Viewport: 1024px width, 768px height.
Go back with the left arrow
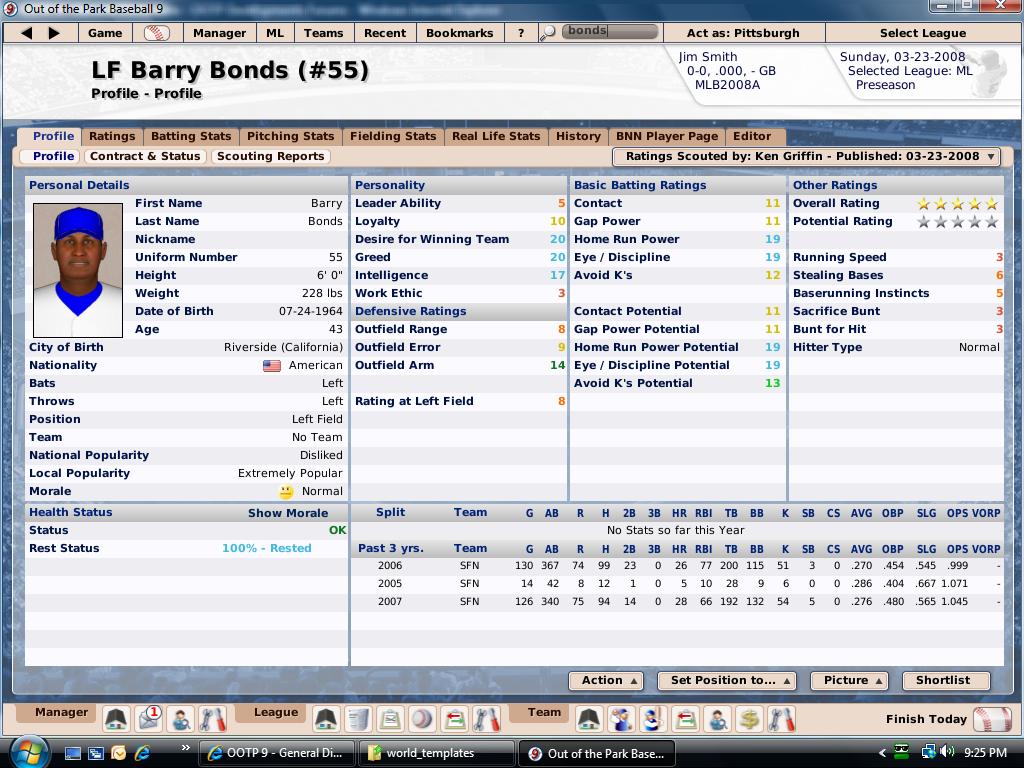tap(26, 33)
